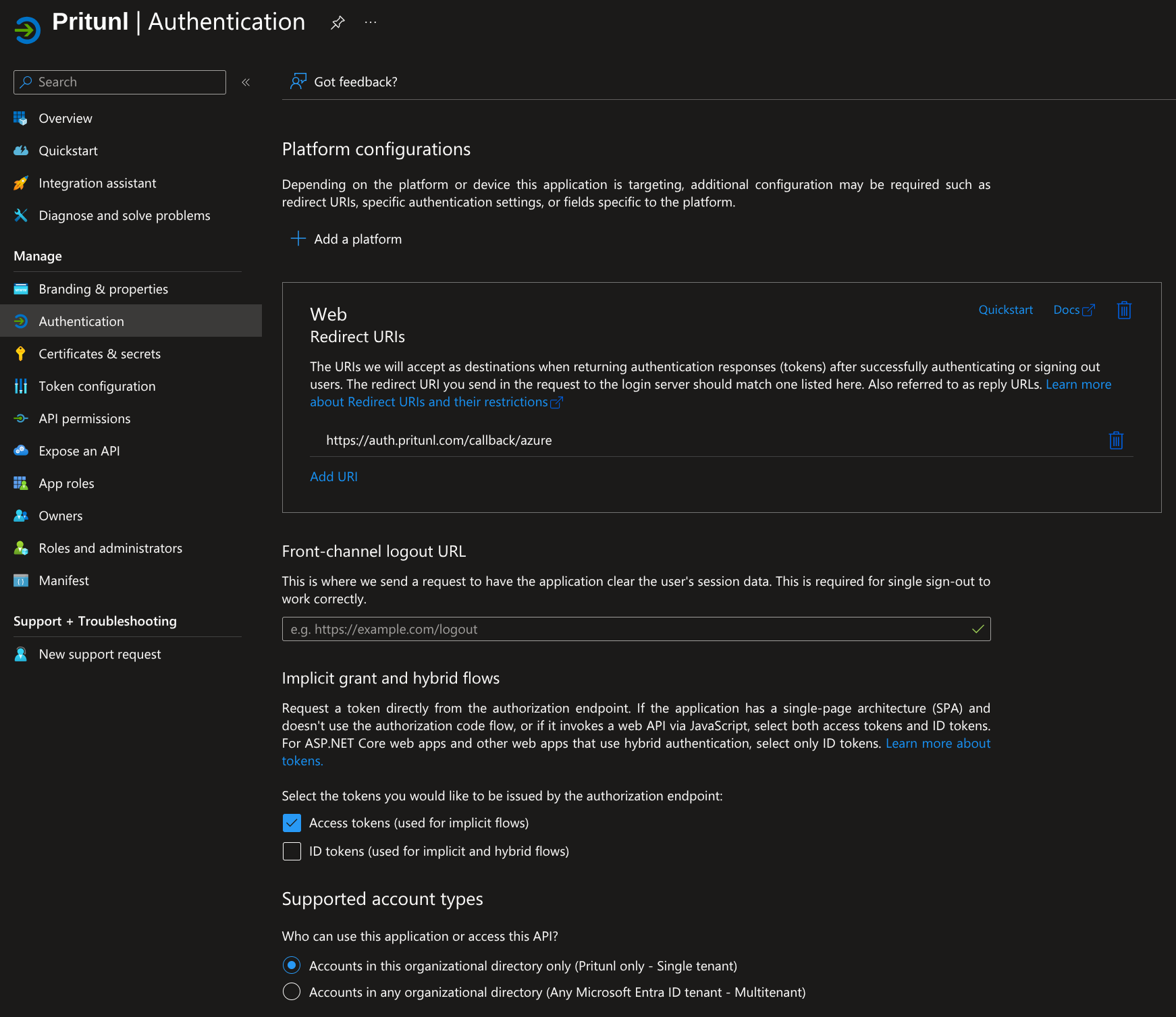Click the Search field in sidebar
The width and height of the screenshot is (1176, 1017).
(x=119, y=82)
